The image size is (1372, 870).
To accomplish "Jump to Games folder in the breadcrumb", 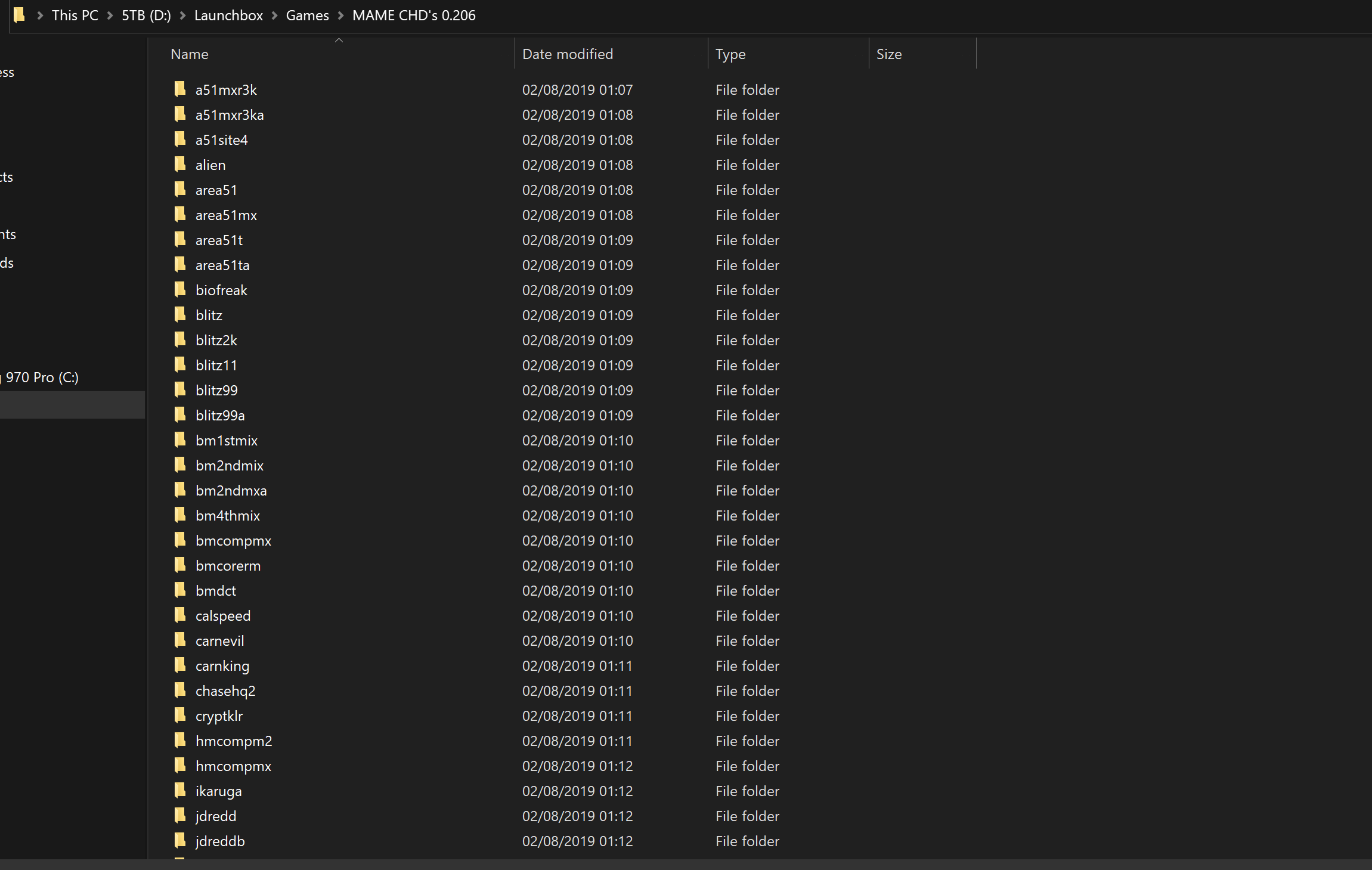I will pyautogui.click(x=308, y=16).
